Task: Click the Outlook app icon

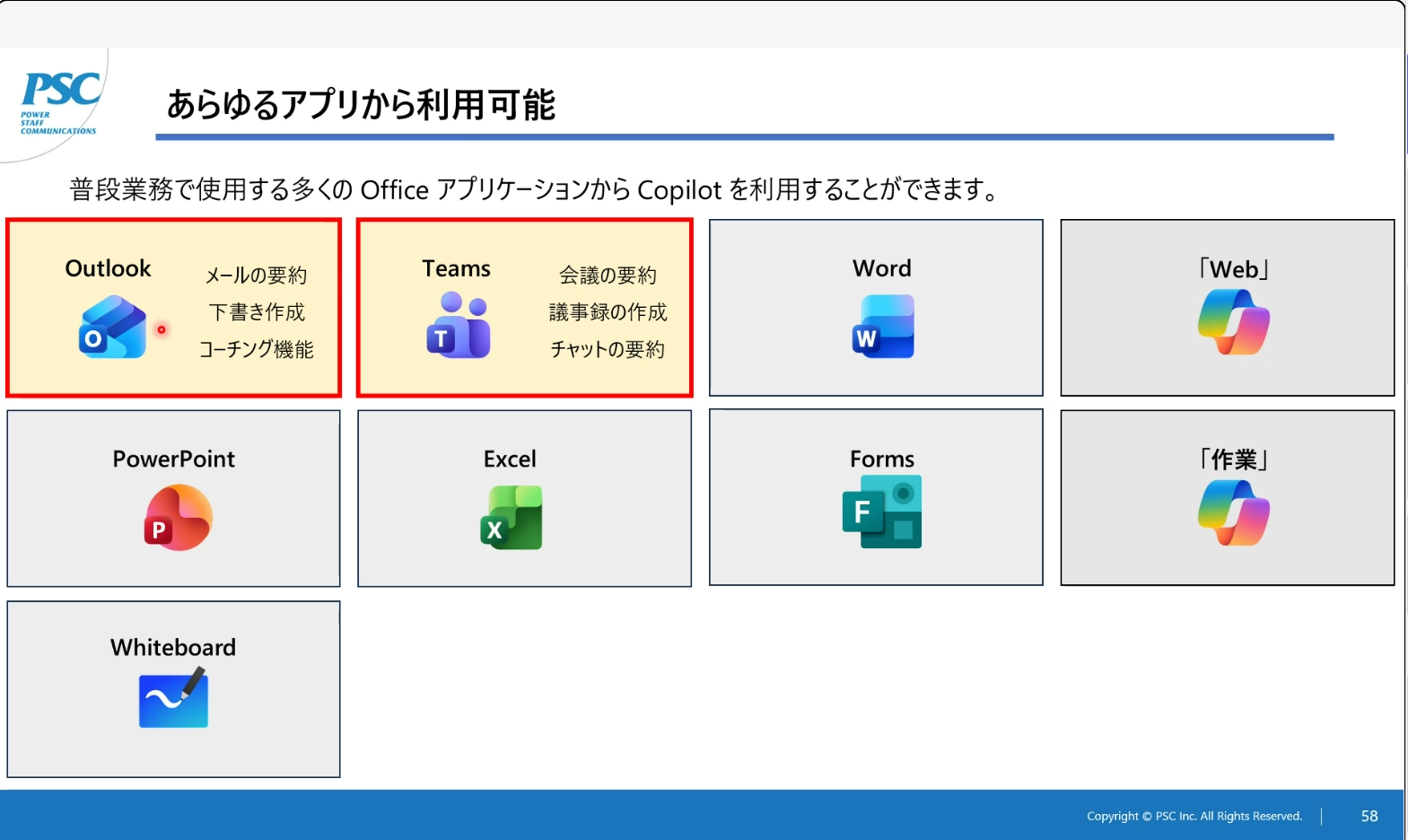Action: (x=112, y=328)
